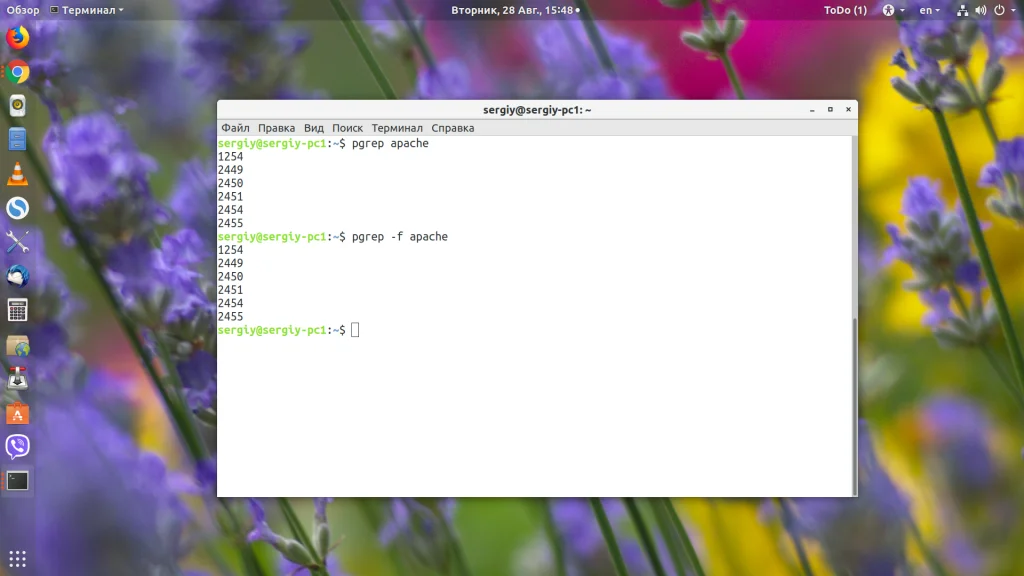
Task: Open the Files manager dock icon
Action: pyautogui.click(x=18, y=140)
